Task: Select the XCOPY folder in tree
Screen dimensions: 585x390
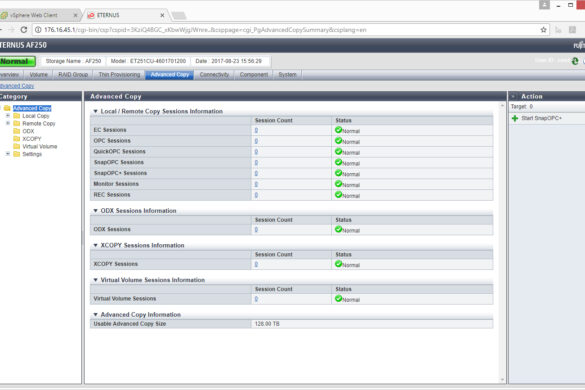Action: (32, 139)
